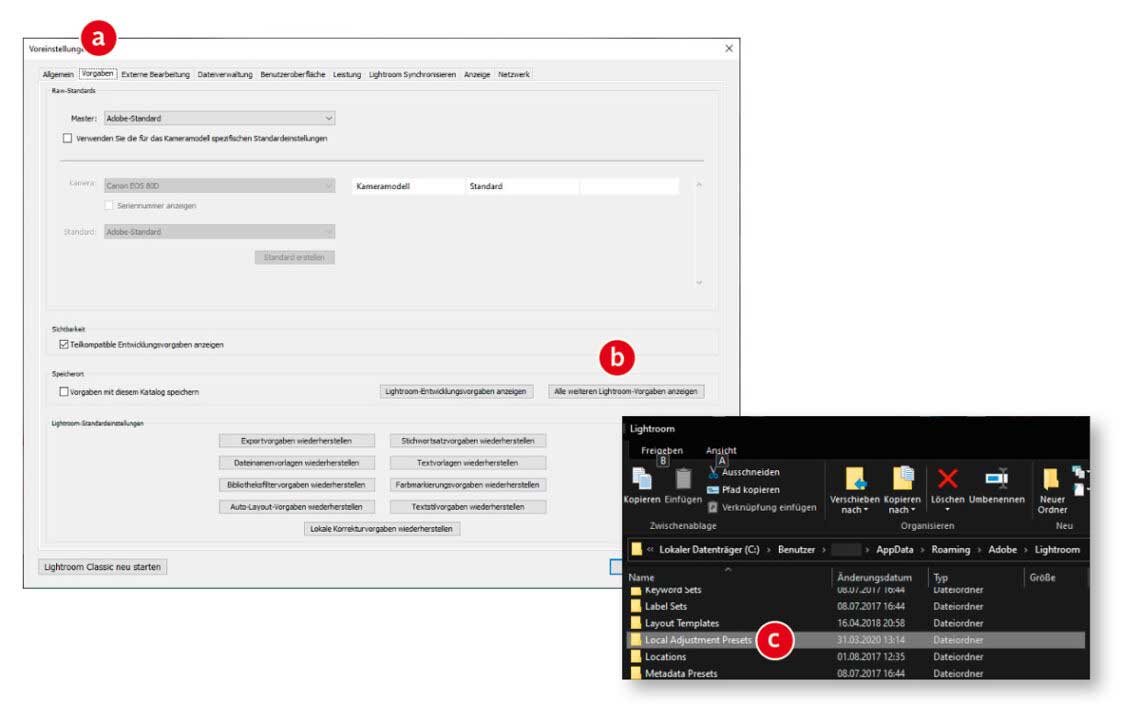Switch to the Dateiverwaltung tab
The image size is (1140, 719).
[x=225, y=74]
